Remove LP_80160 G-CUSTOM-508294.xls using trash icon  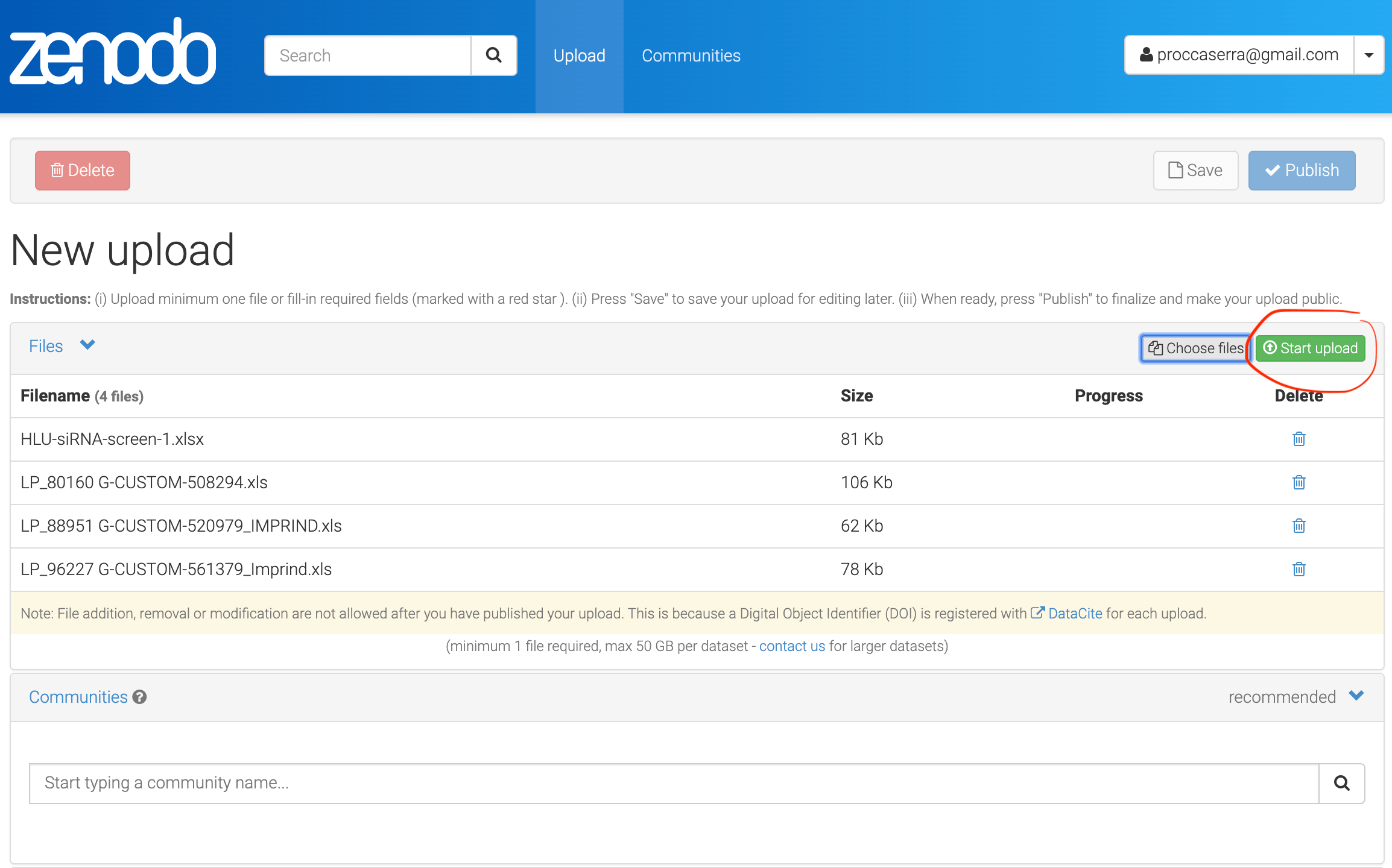click(x=1298, y=482)
